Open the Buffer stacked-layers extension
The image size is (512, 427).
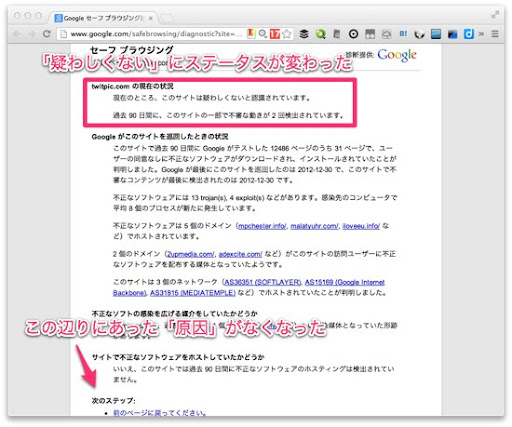304,34
